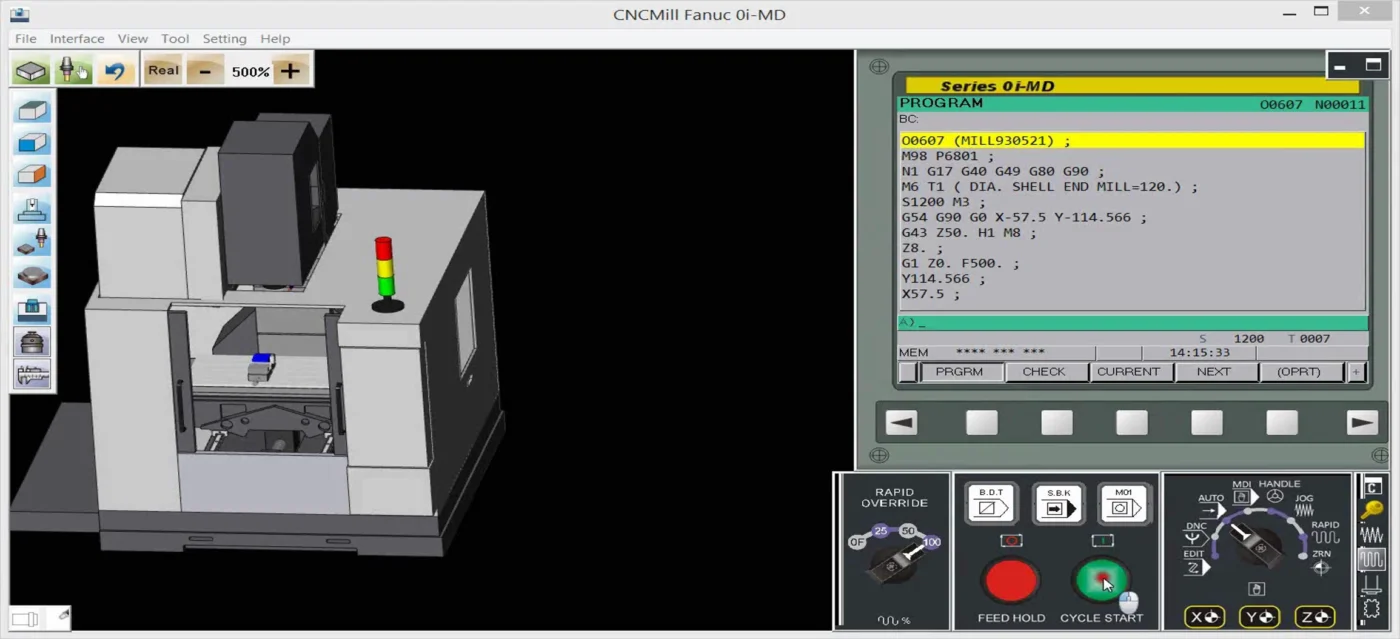Screen dimensions: 1400x639
Task: Expand soft keys with the + button
Action: click(x=1356, y=372)
